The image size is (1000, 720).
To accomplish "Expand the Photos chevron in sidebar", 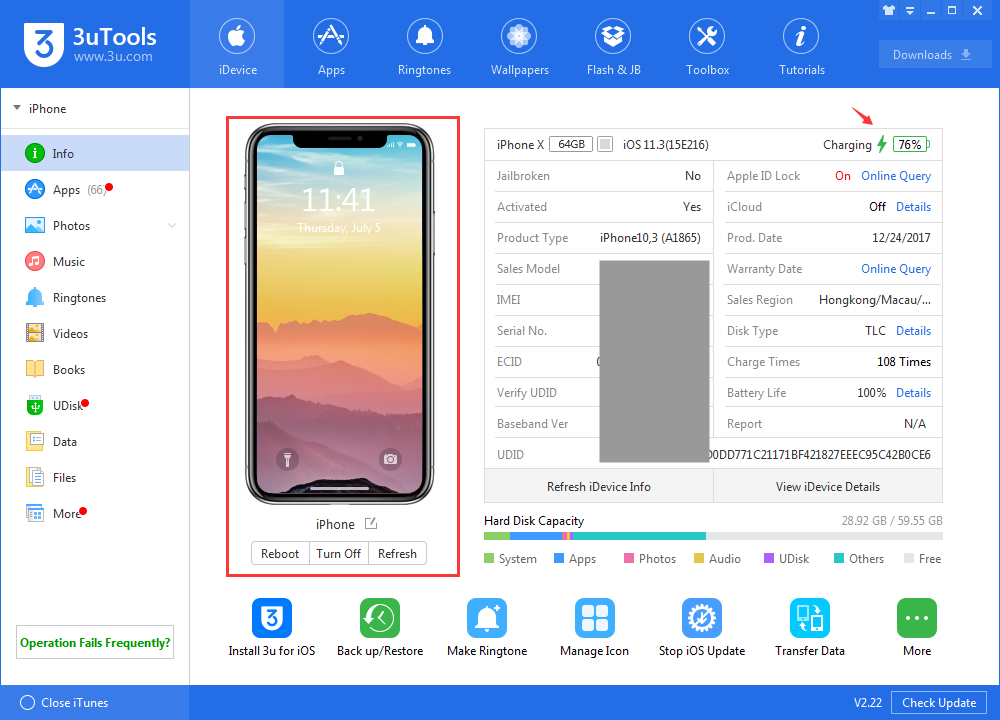I will tap(172, 226).
